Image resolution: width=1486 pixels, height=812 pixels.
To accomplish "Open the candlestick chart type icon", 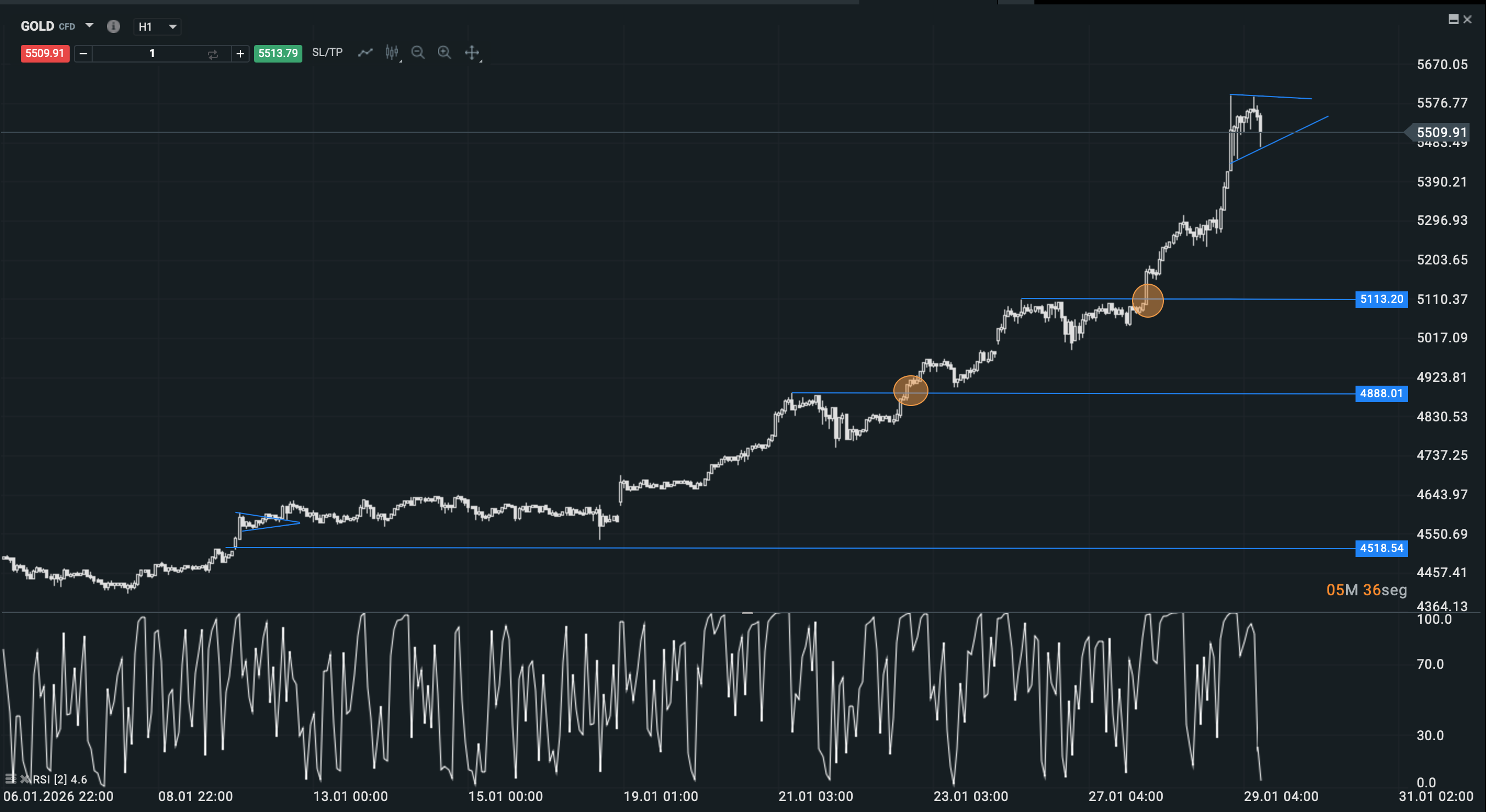I will click(x=392, y=53).
